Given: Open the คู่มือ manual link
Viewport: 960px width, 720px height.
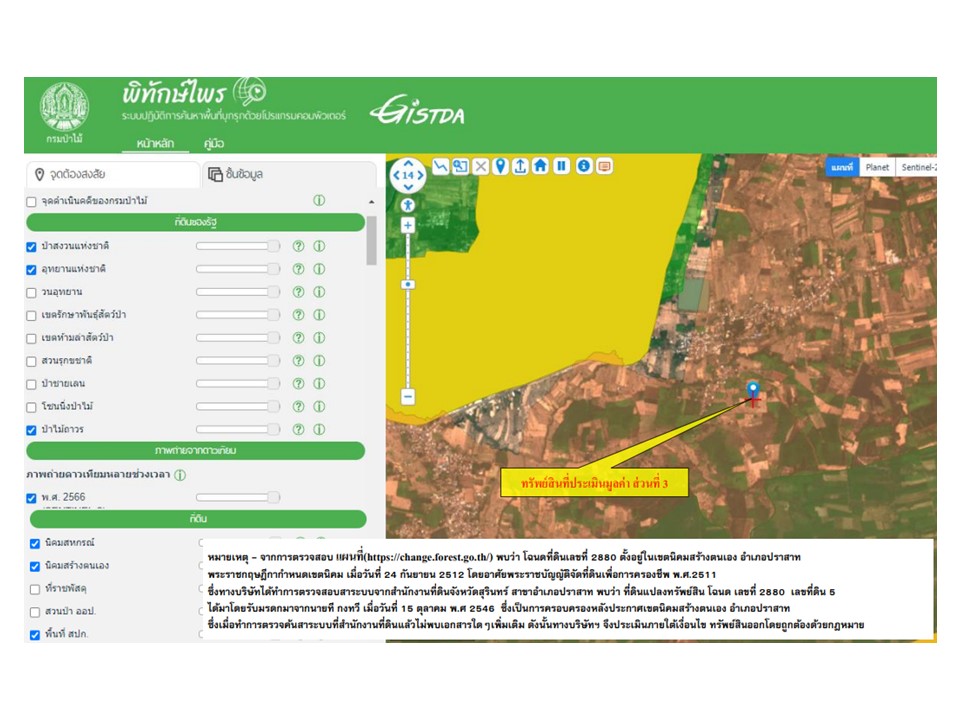Looking at the screenshot, I should coord(213,143).
